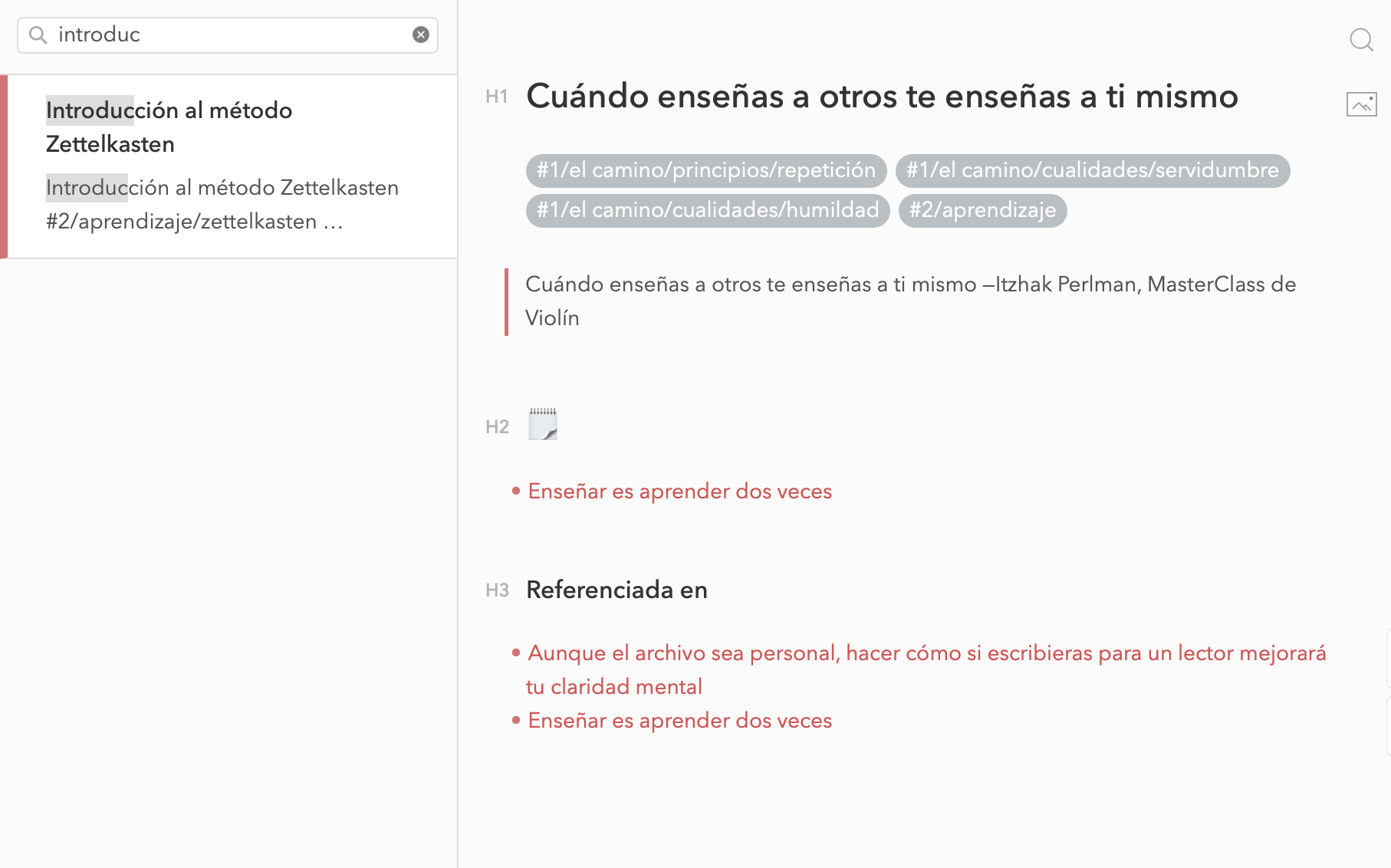The height and width of the screenshot is (868, 1391).
Task: Click the notepad emoji heading
Action: pyautogui.click(x=543, y=424)
